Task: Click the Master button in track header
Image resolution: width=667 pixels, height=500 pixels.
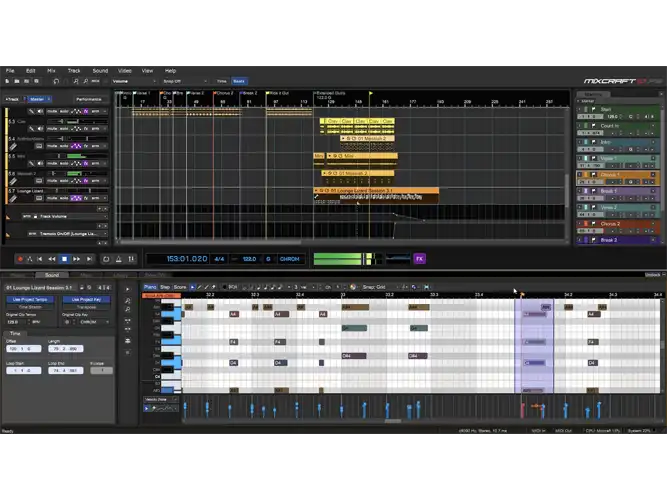Action: coord(39,99)
